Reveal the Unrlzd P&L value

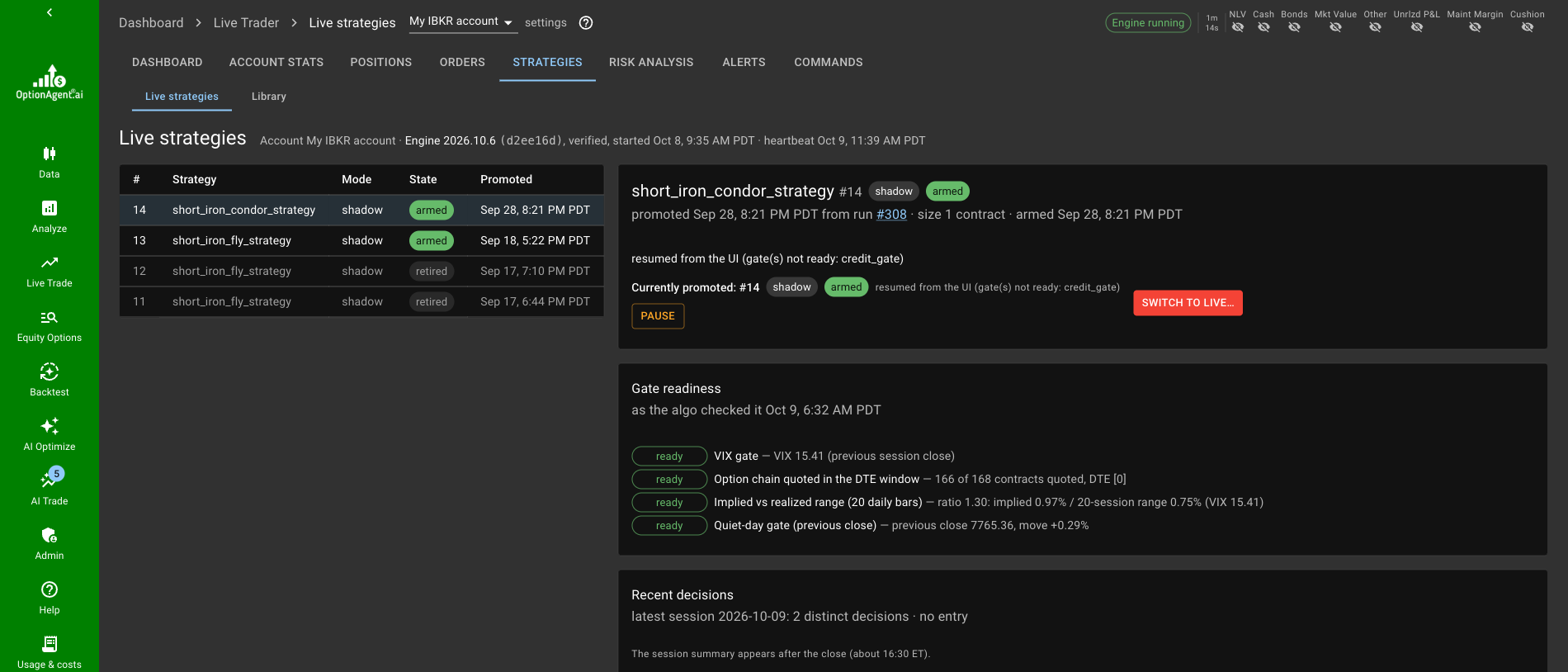[x=1416, y=27]
